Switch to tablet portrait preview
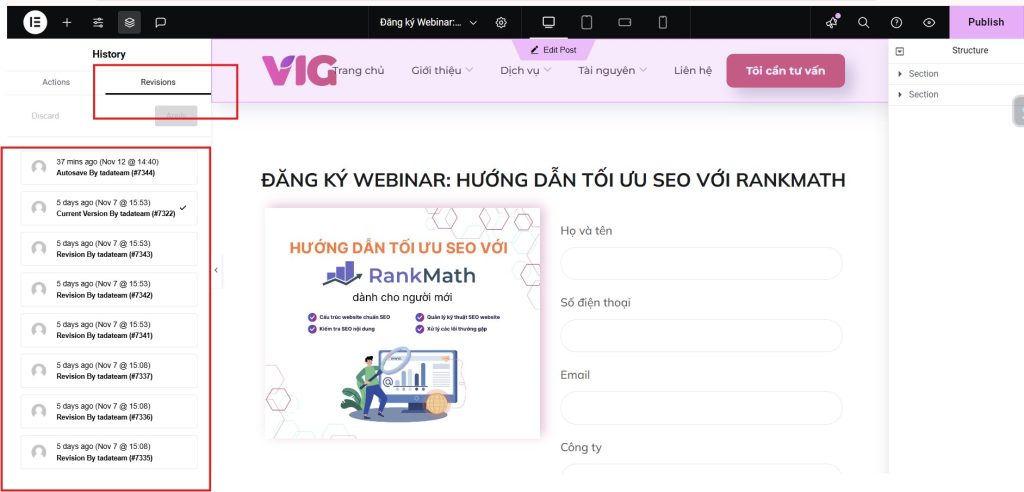The height and width of the screenshot is (492, 1024). pyautogui.click(x=586, y=22)
